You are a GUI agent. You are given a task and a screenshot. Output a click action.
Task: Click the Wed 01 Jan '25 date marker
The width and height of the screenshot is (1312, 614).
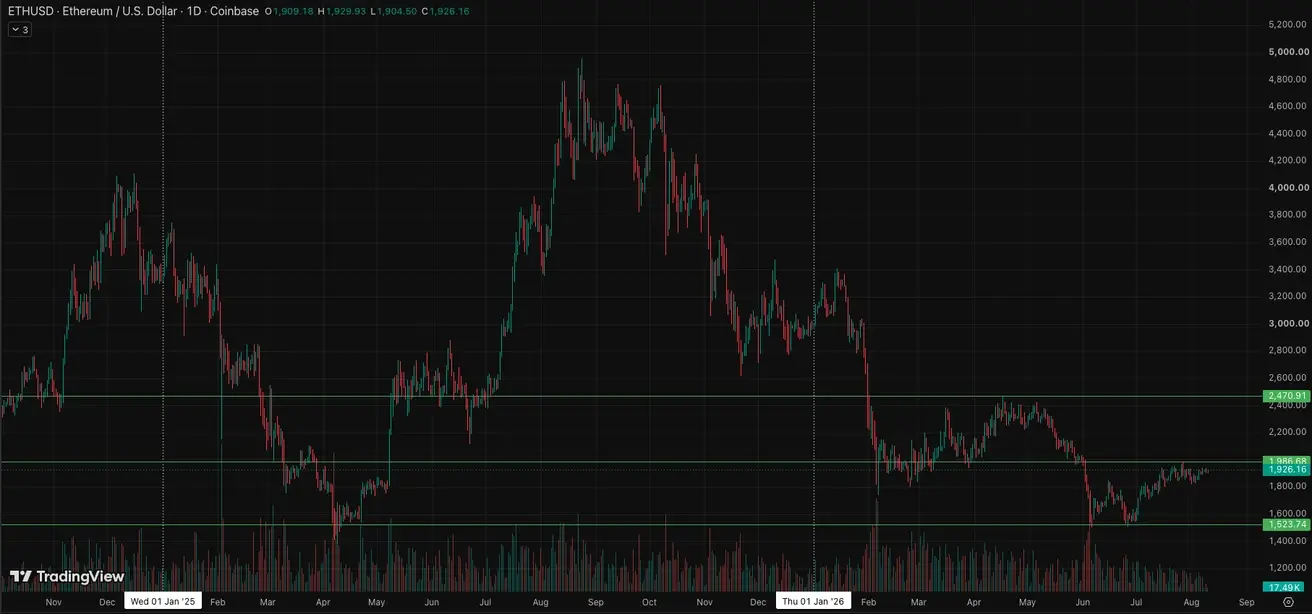[x=163, y=601]
